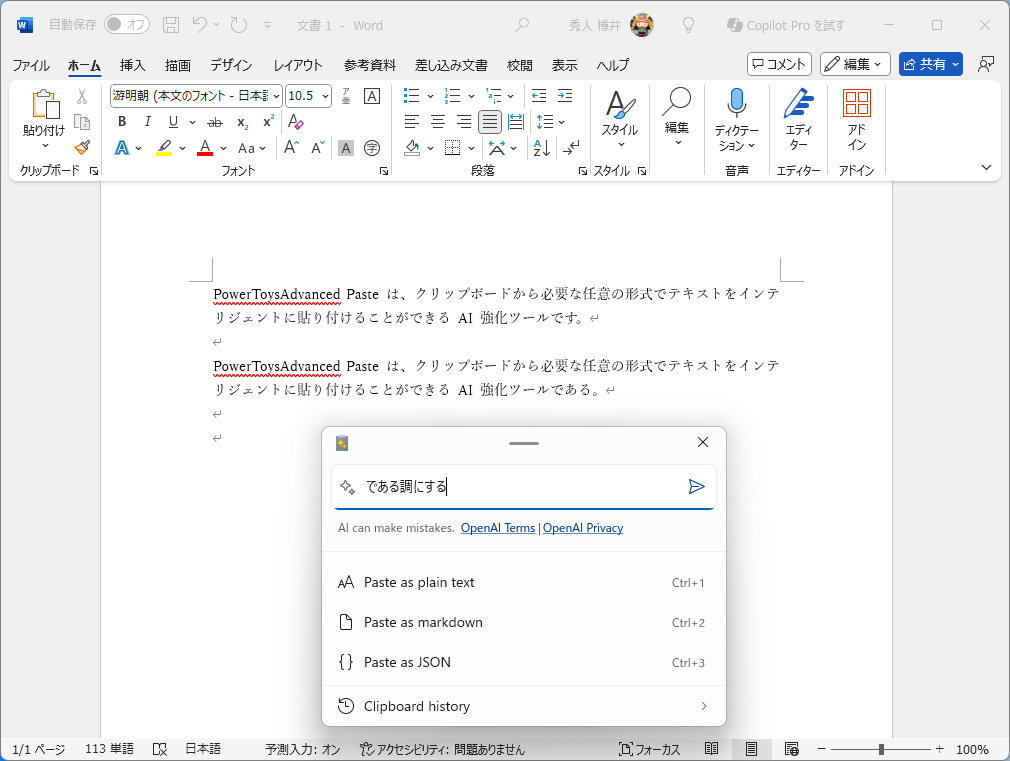The height and width of the screenshot is (761, 1010).
Task: Apply strikethrough to text
Action: point(213,121)
